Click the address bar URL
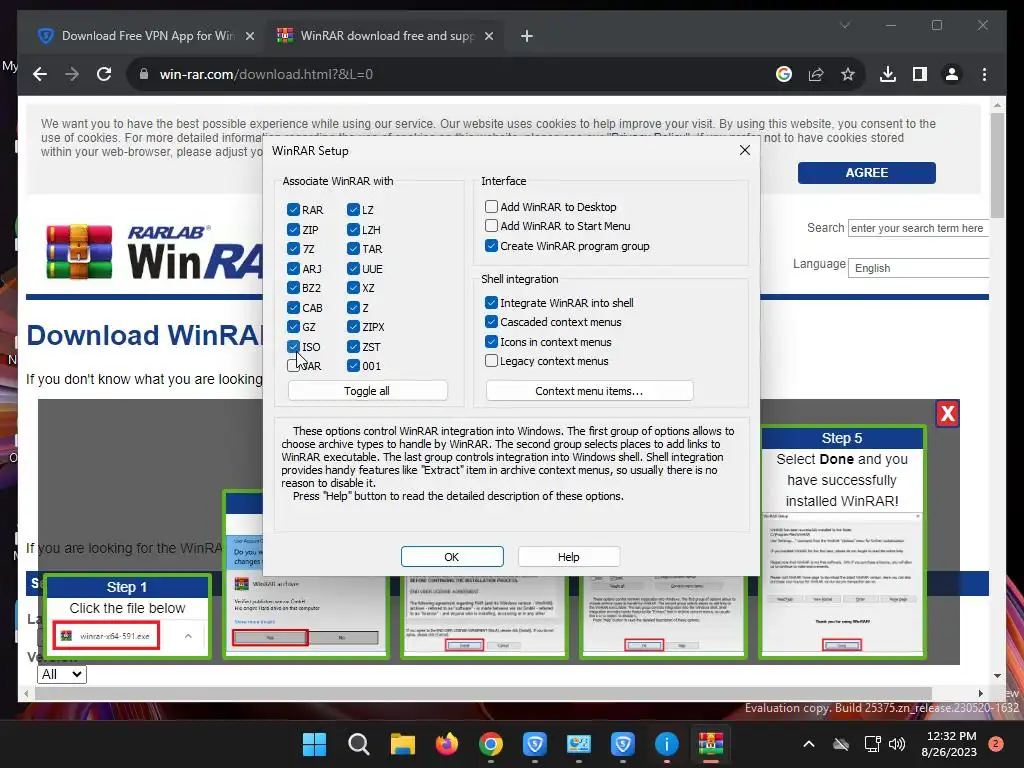Viewport: 1024px width, 768px height. click(266, 74)
